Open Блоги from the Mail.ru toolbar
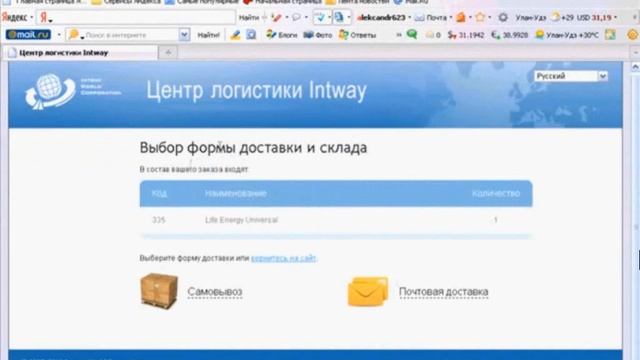 [x=282, y=35]
